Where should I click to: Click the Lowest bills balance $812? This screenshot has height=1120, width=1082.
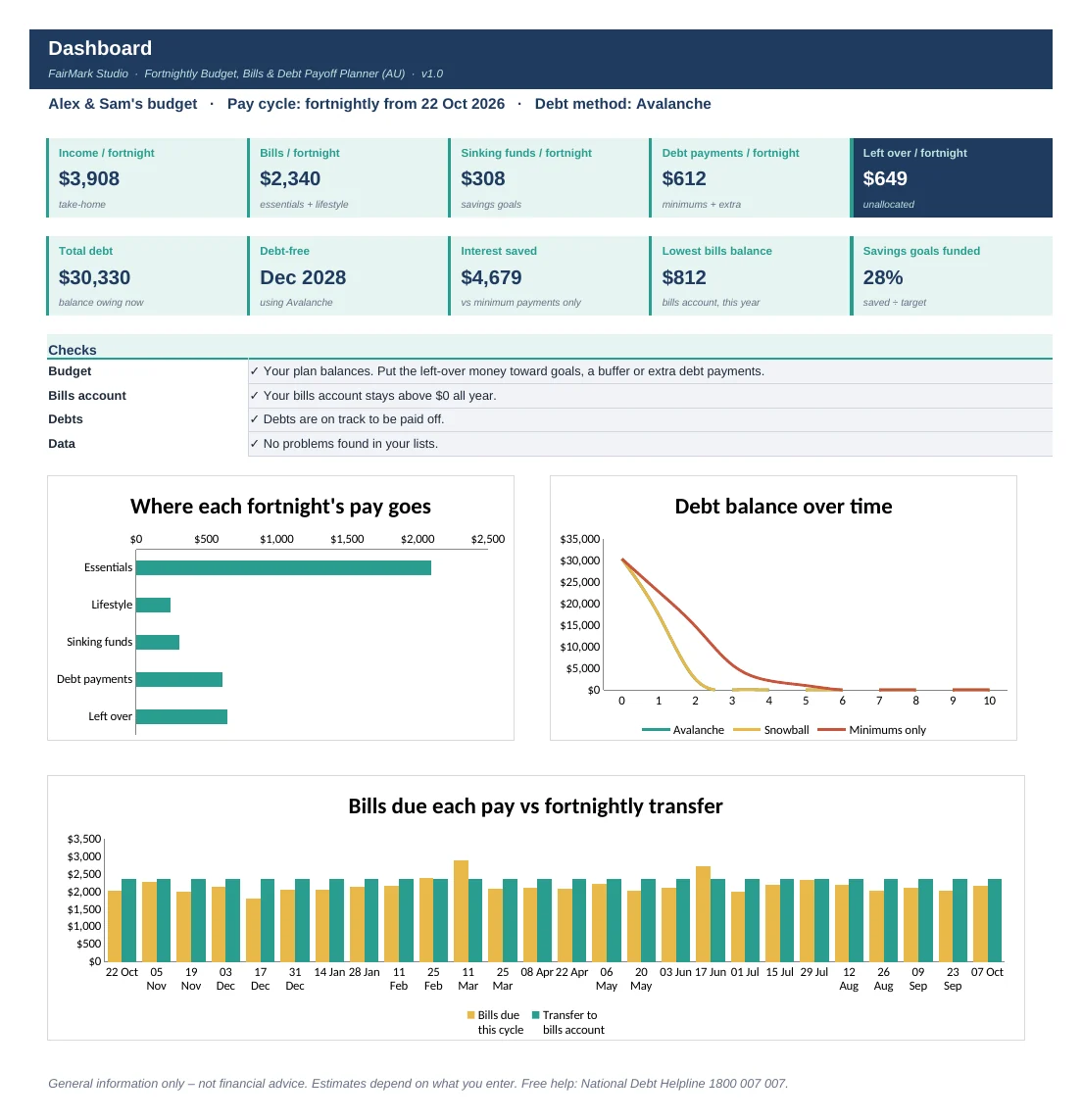coord(684,277)
